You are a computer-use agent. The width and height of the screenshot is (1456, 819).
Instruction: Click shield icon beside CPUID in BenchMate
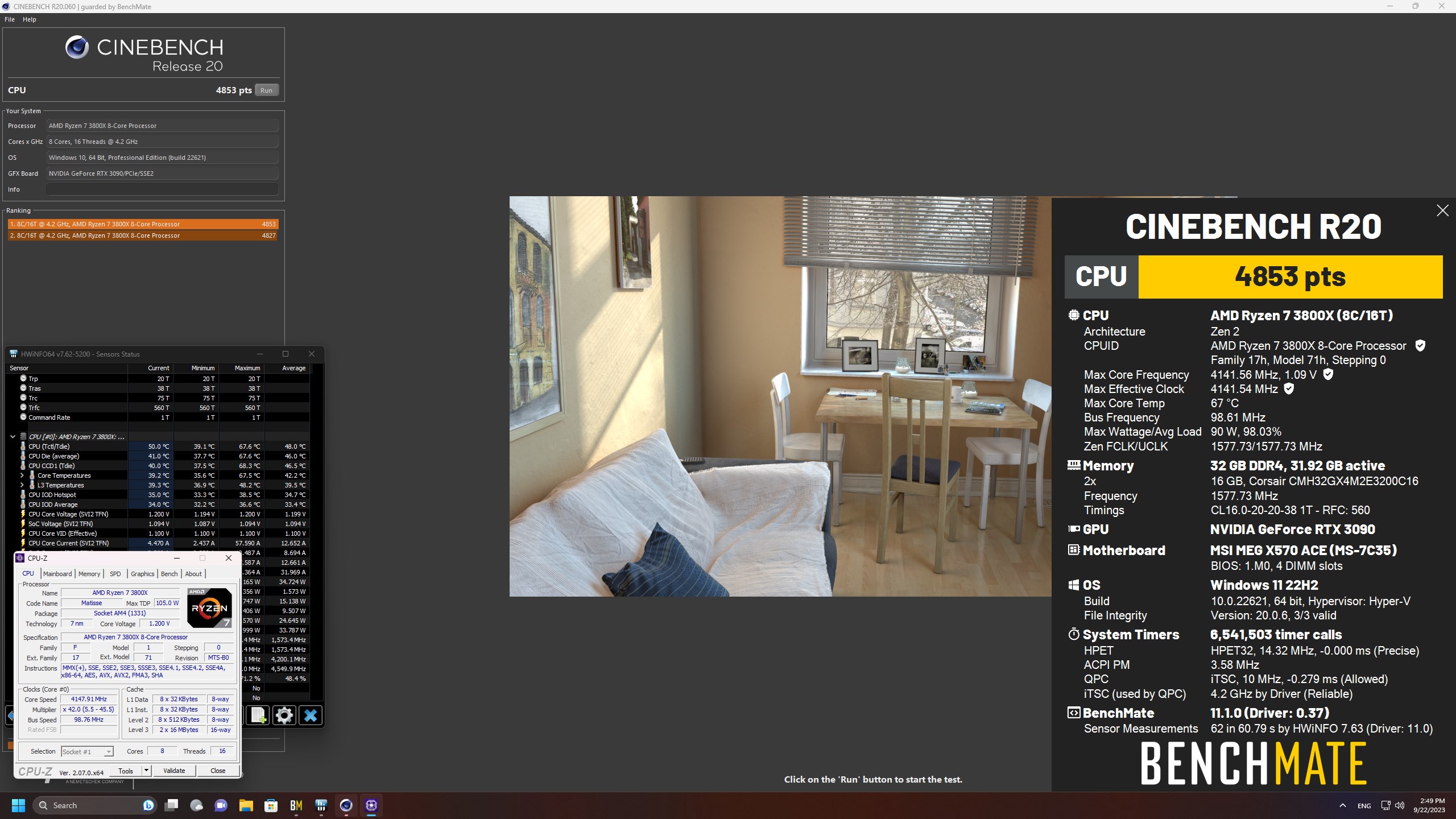[x=1420, y=346]
